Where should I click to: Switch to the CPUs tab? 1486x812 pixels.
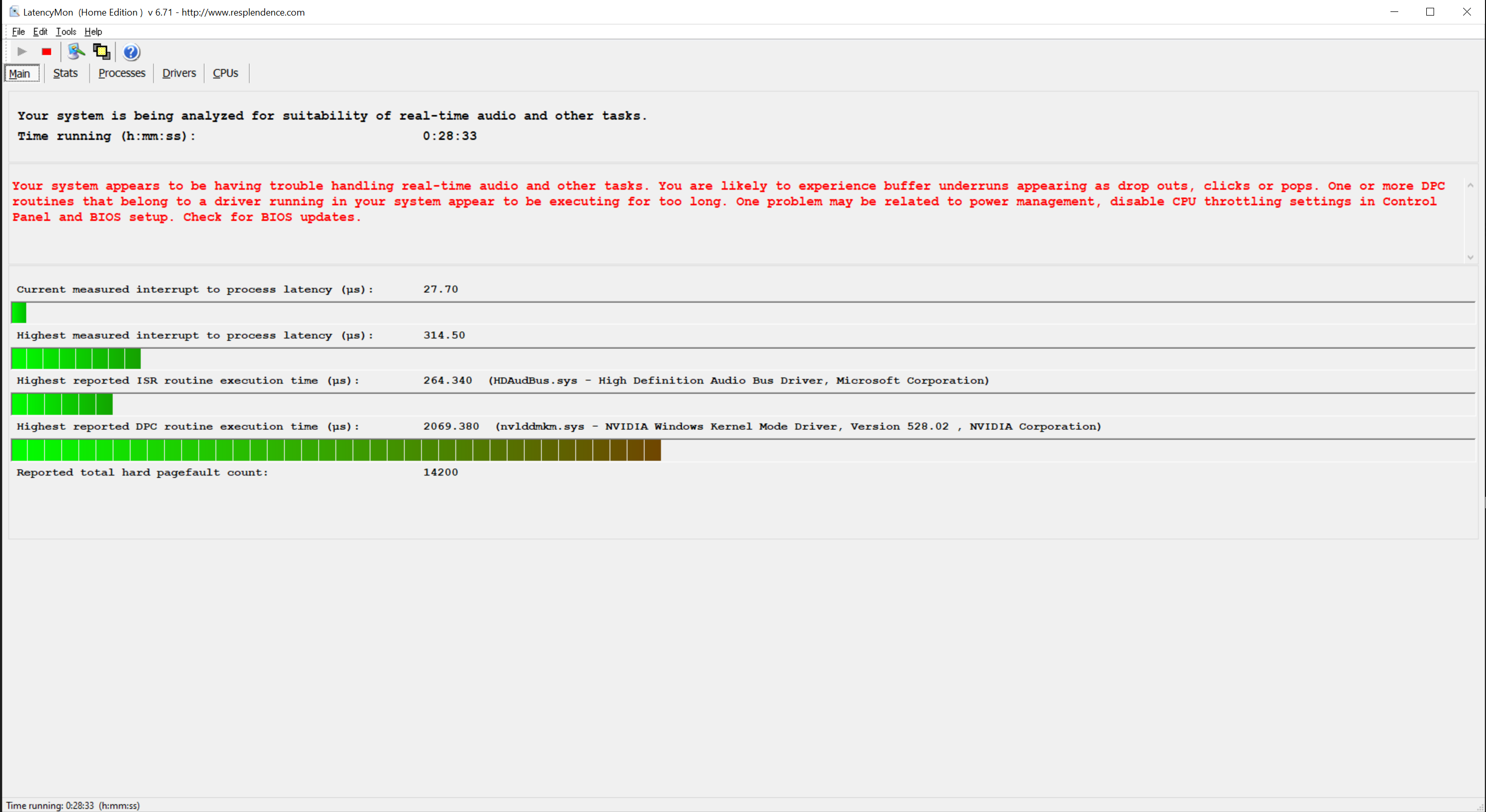point(225,73)
